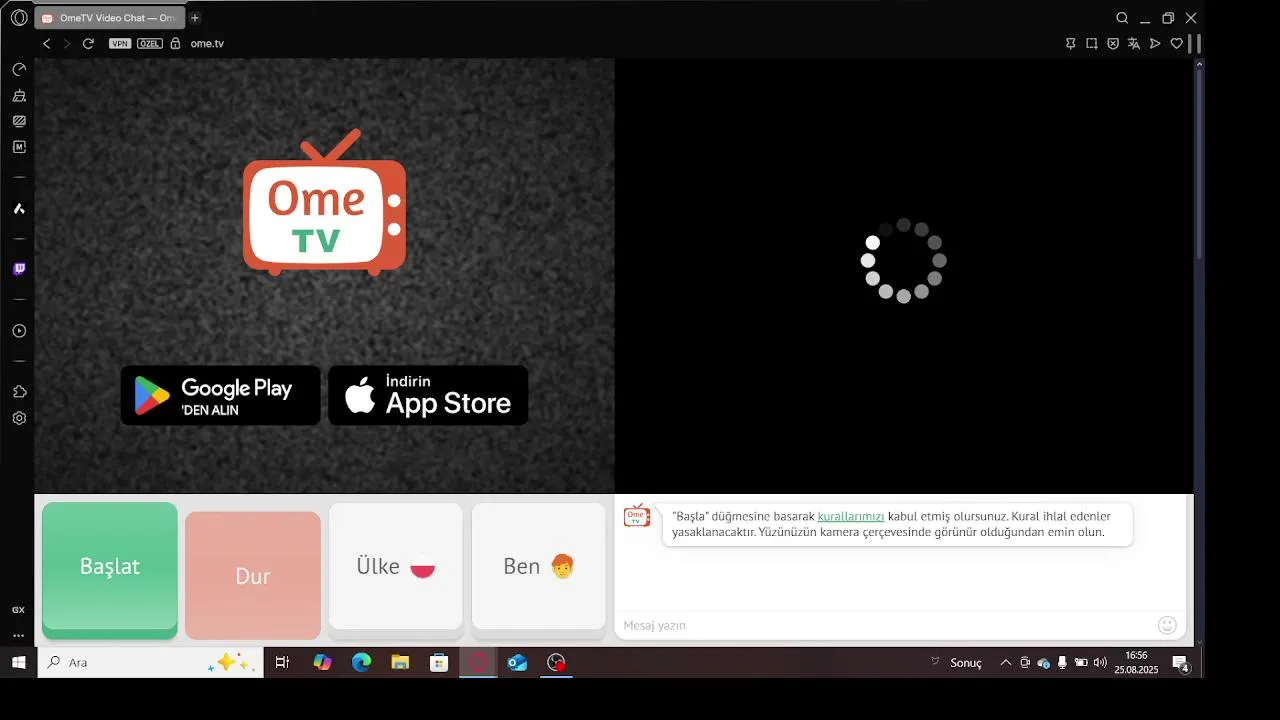Open the player icon in sidebar

(x=19, y=331)
